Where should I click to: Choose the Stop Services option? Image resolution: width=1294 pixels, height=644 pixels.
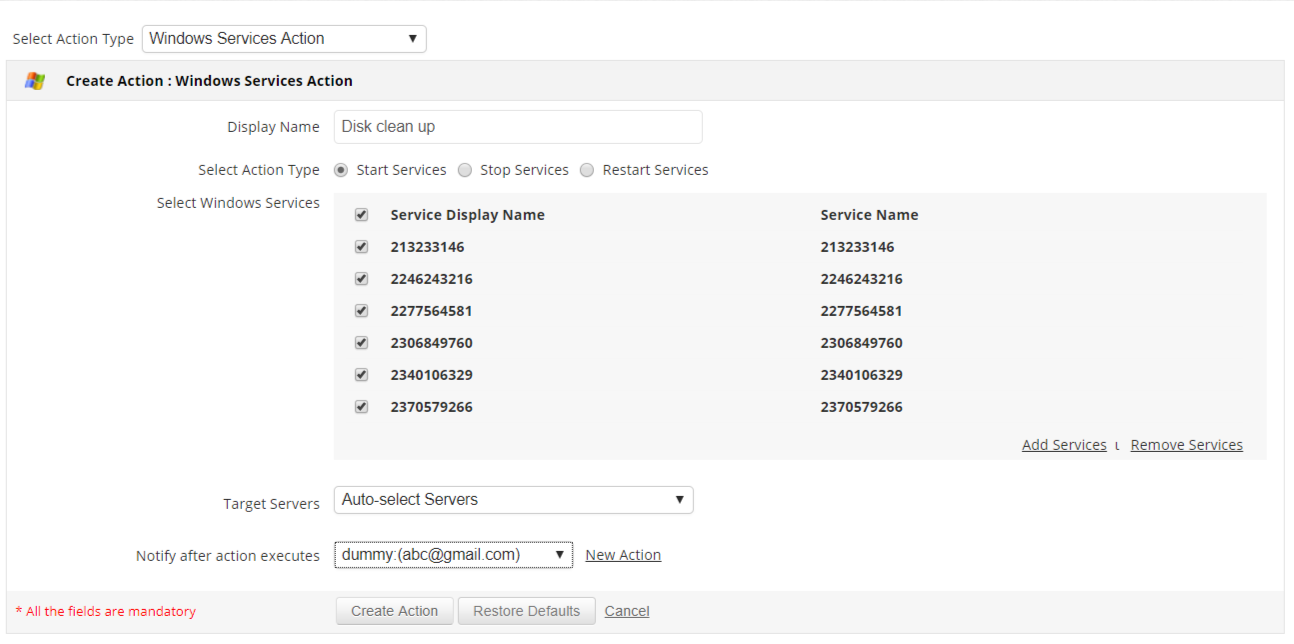465,170
